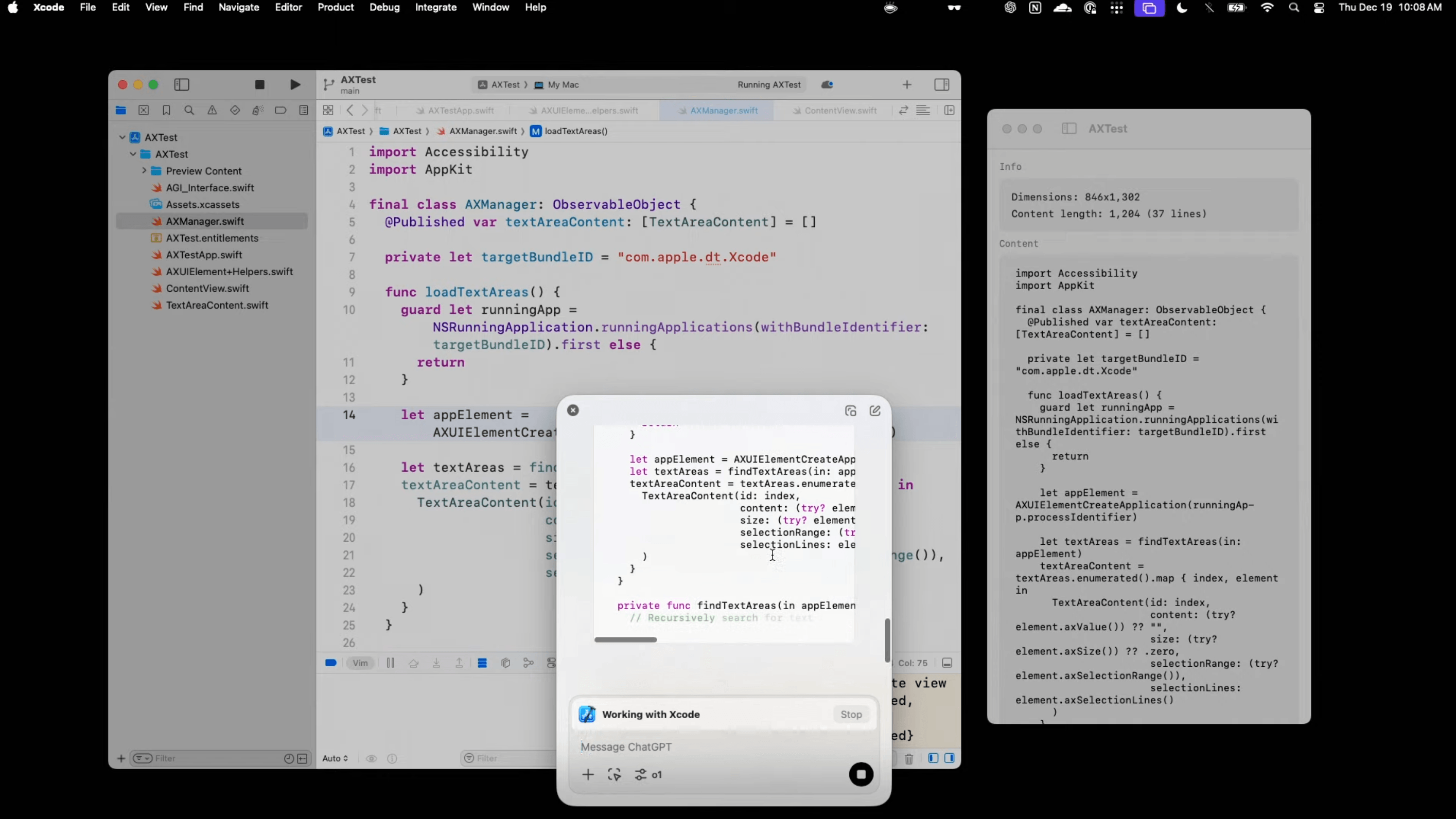Viewport: 1456px width, 819px height.
Task: Toggle breakpoints with the blue breakpoint icon
Action: (x=330, y=663)
